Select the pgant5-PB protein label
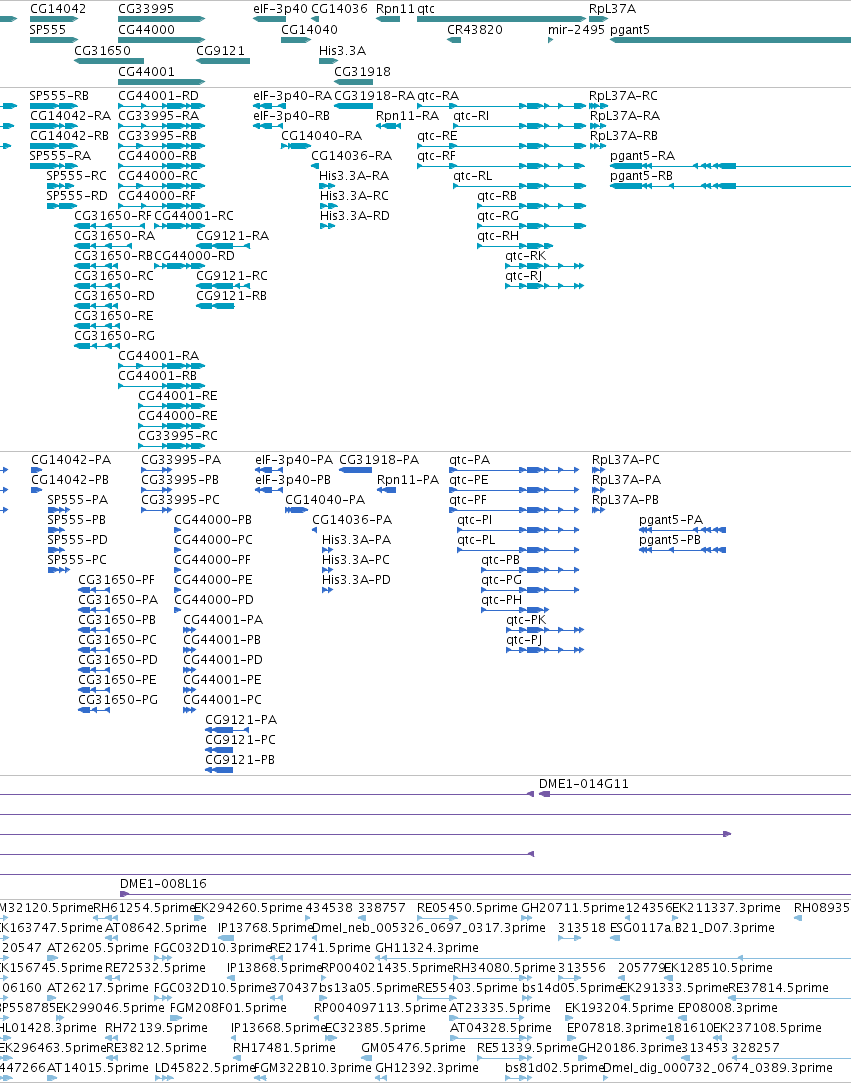 point(670,540)
